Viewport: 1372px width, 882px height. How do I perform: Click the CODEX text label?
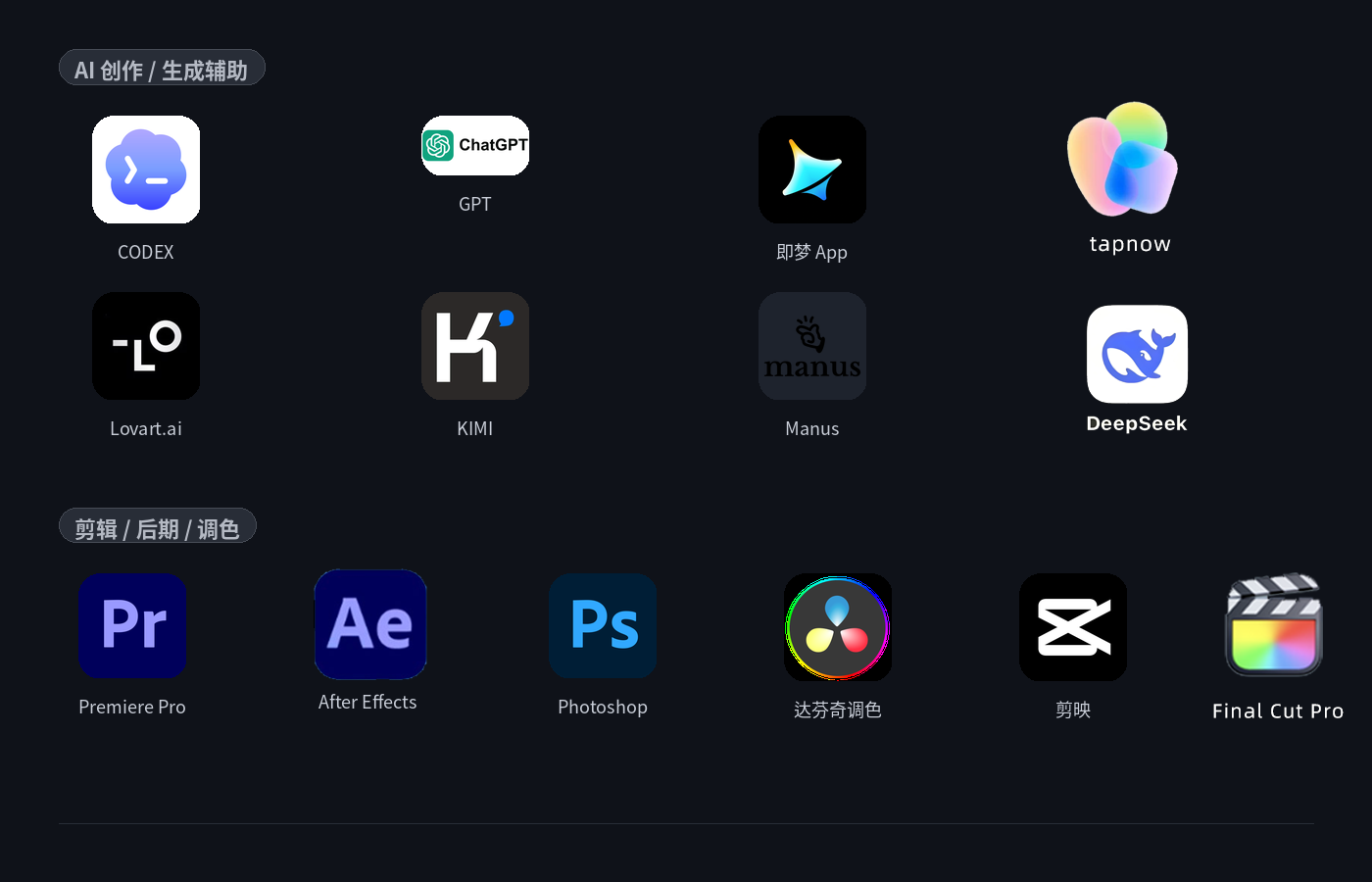pos(146,252)
